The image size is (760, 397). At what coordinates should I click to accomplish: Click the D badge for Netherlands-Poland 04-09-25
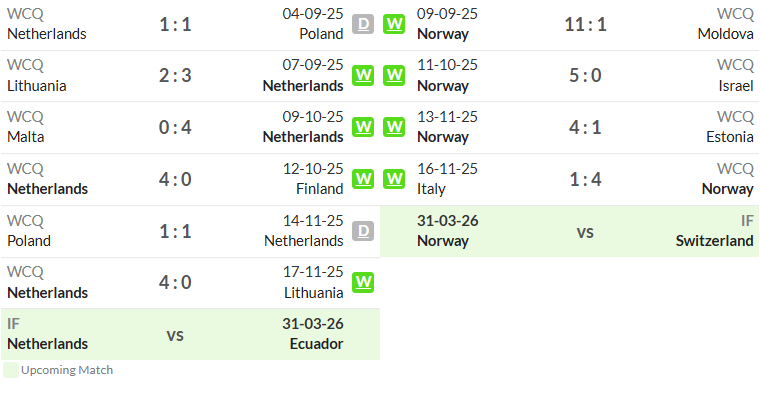363,24
